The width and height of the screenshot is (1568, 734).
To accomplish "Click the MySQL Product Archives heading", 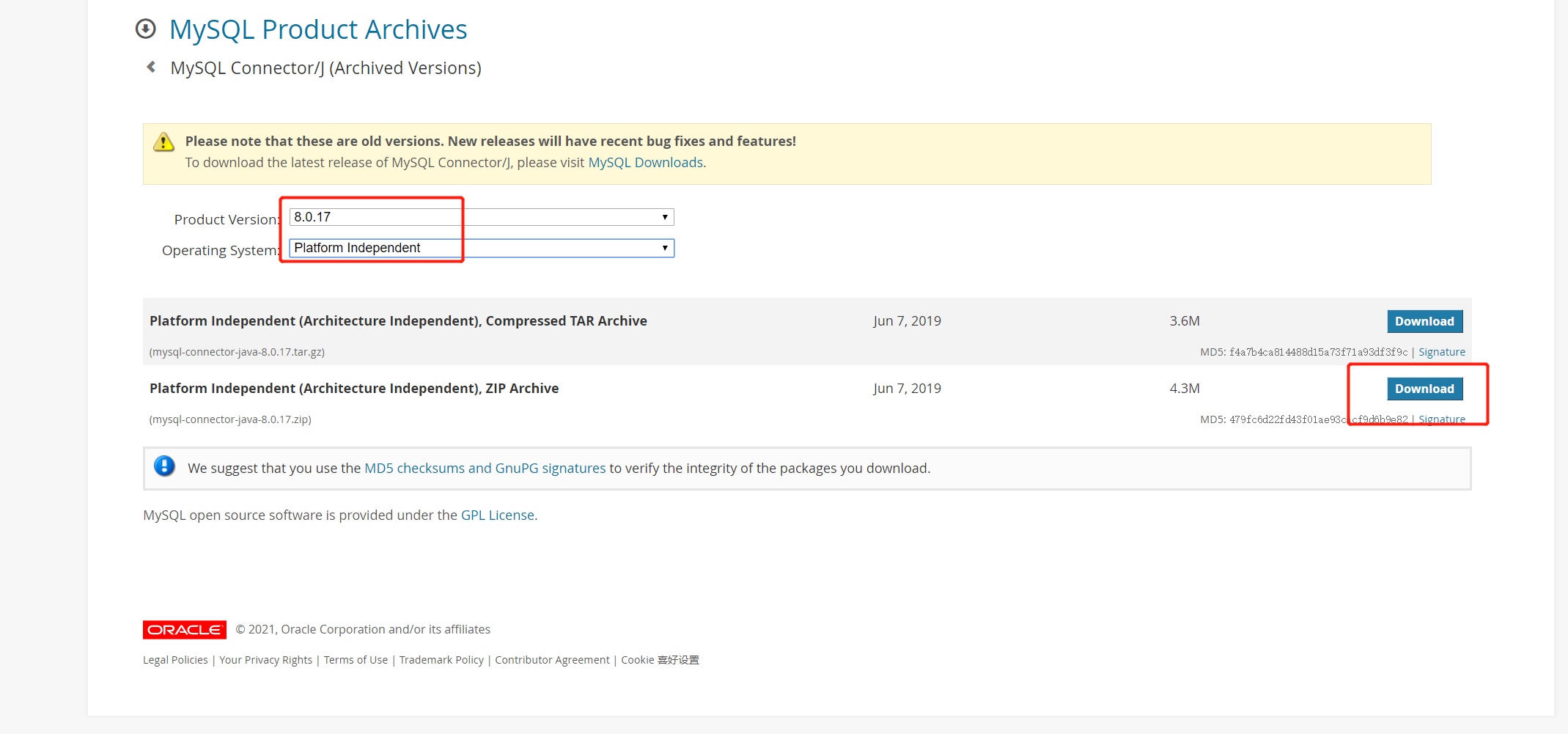I will tap(318, 29).
